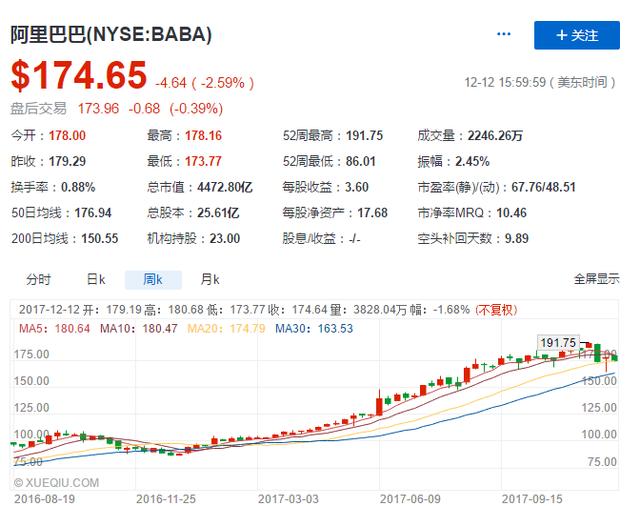Click 每股收益 value 3.60

(357, 187)
